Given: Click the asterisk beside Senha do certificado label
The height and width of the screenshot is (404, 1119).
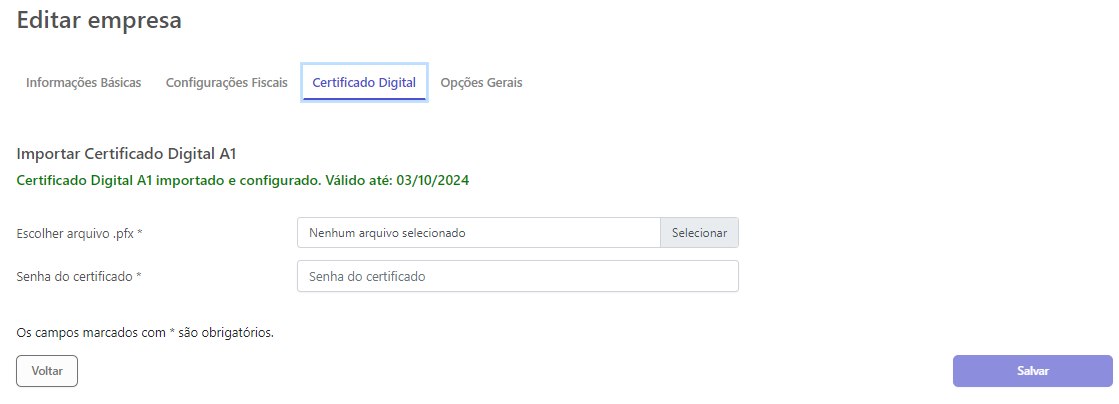Looking at the screenshot, I should (x=138, y=276).
